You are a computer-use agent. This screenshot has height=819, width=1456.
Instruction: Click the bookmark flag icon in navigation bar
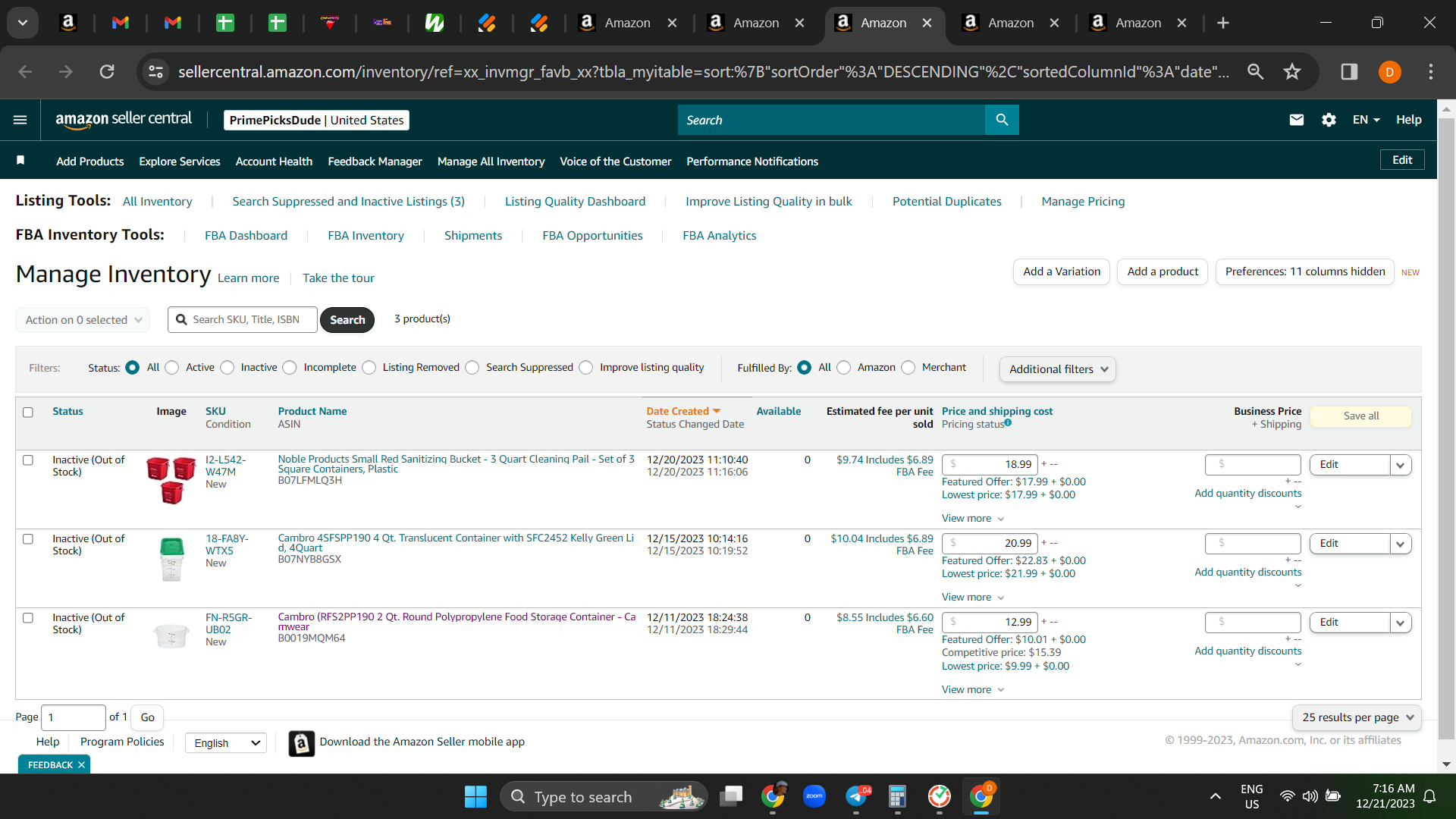point(21,160)
